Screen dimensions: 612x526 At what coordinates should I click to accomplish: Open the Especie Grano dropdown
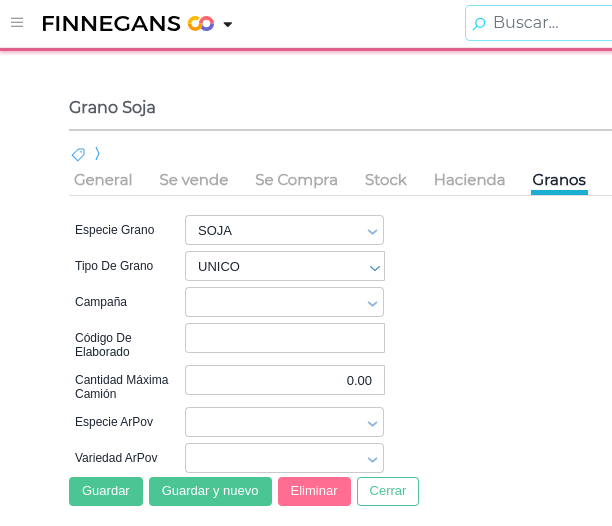click(x=284, y=230)
